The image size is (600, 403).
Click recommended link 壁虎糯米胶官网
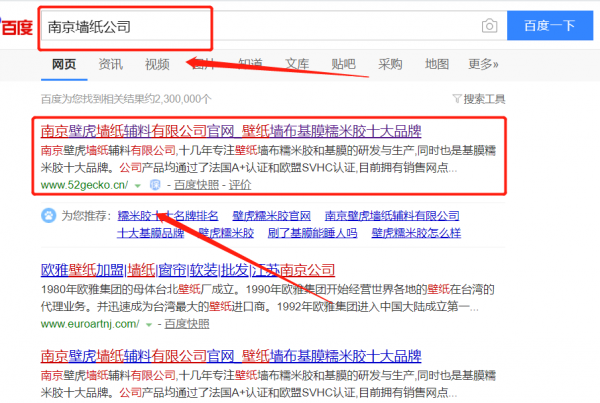pyautogui.click(x=271, y=216)
